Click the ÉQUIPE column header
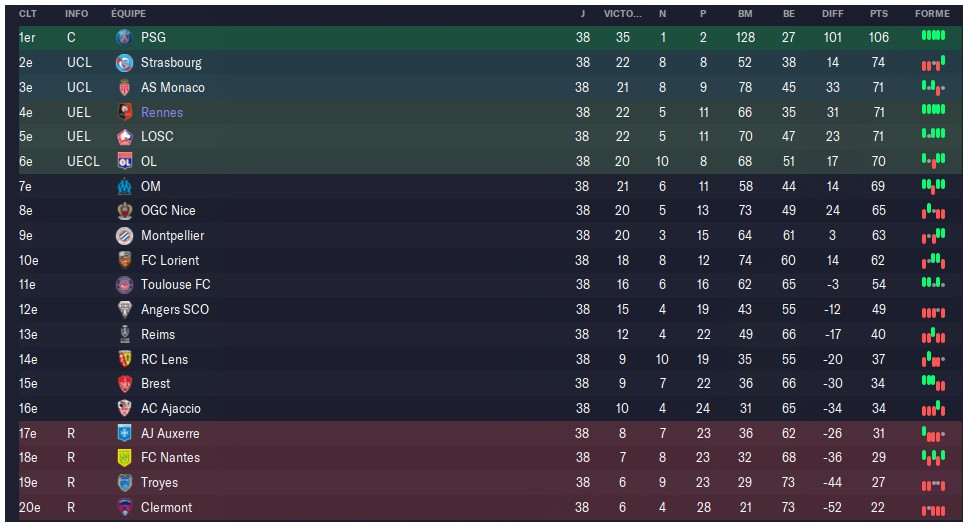Screen dimensions: 968x527 click(x=128, y=14)
